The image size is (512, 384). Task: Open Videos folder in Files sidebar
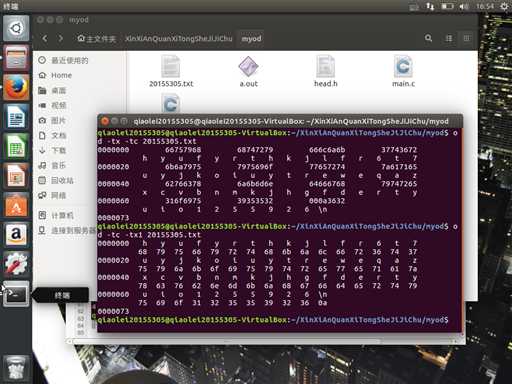coord(52,105)
